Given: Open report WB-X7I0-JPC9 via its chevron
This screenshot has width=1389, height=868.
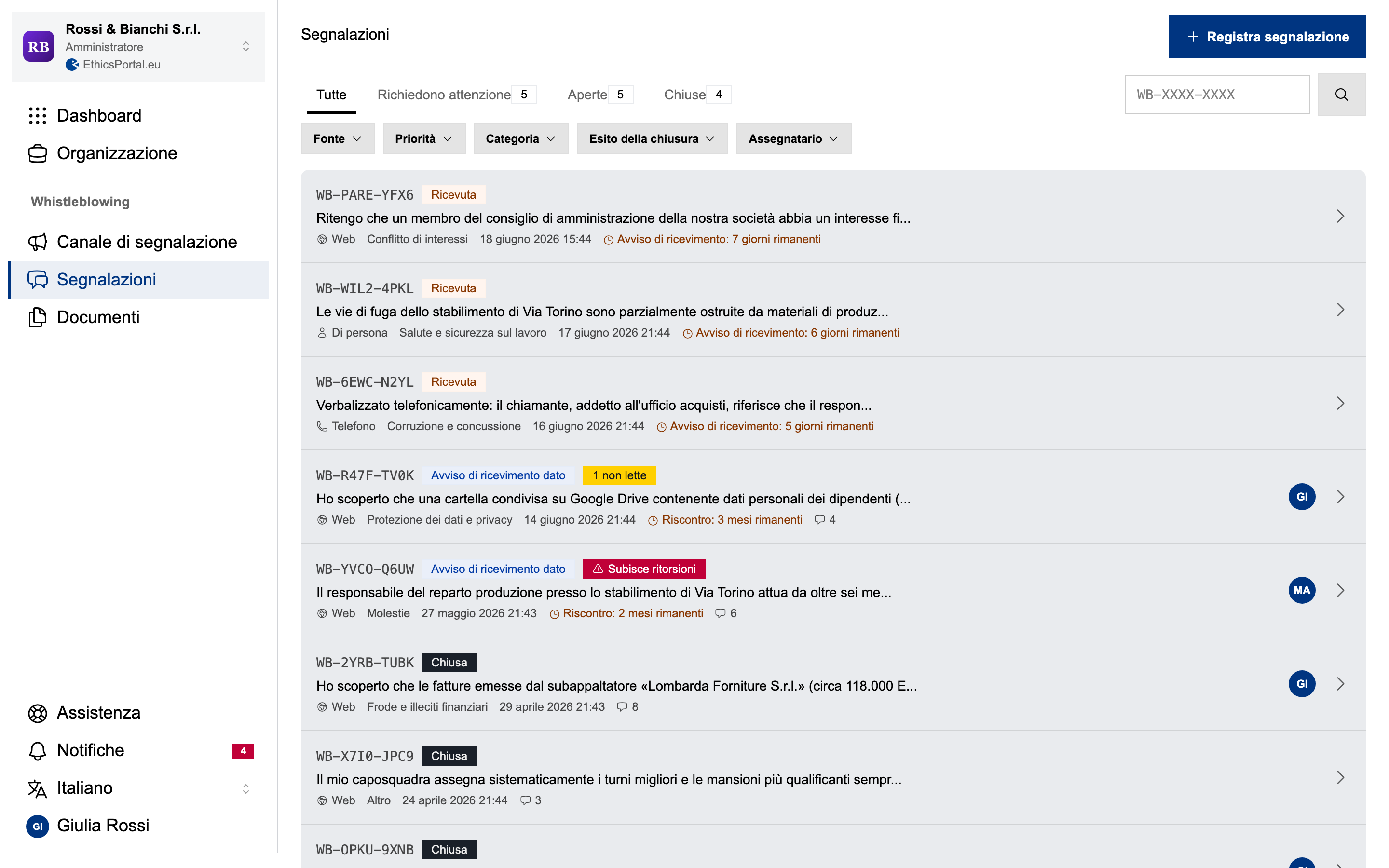Looking at the screenshot, I should (1340, 777).
